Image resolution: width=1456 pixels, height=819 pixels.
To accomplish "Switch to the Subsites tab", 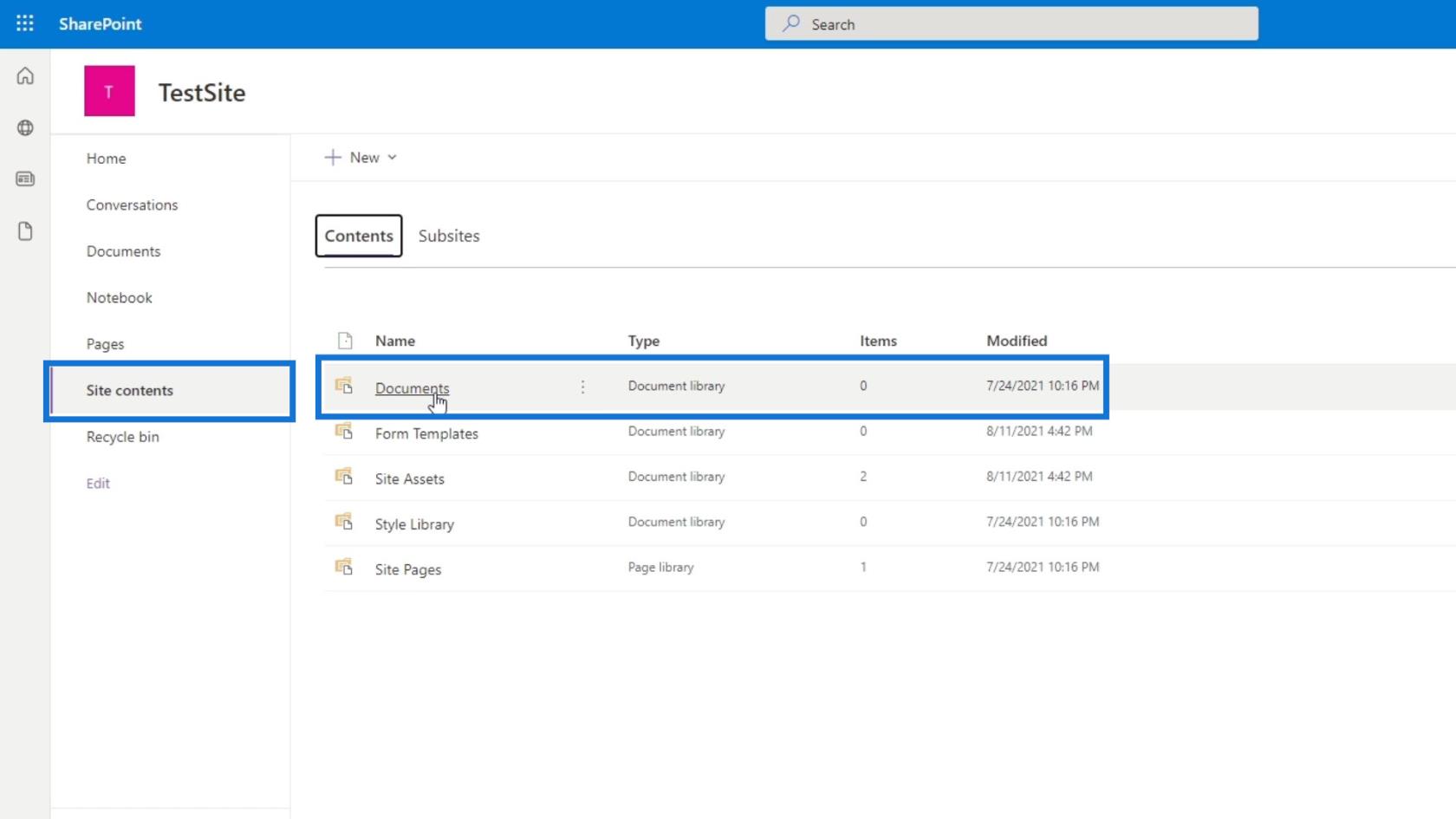I will (449, 236).
